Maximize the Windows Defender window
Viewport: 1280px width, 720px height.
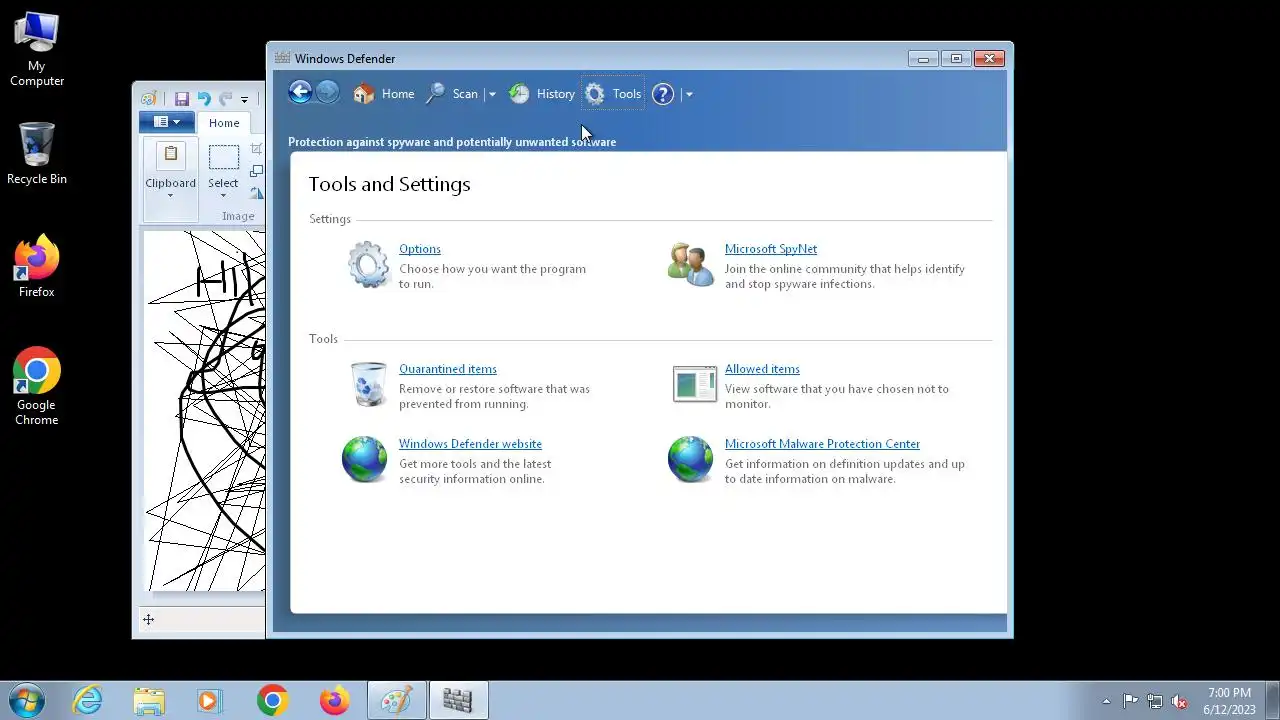coord(956,58)
